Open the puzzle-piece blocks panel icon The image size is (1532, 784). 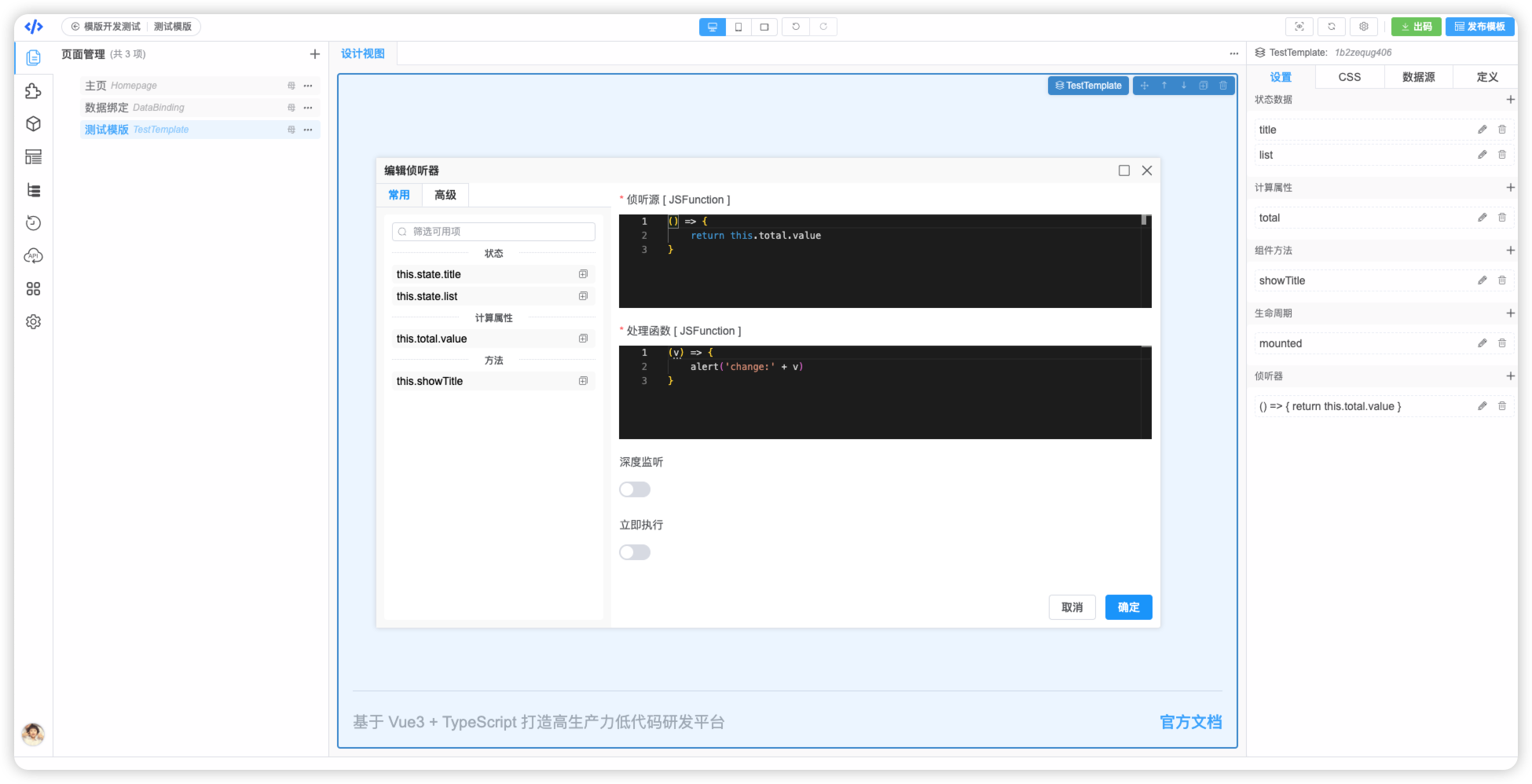coord(33,91)
